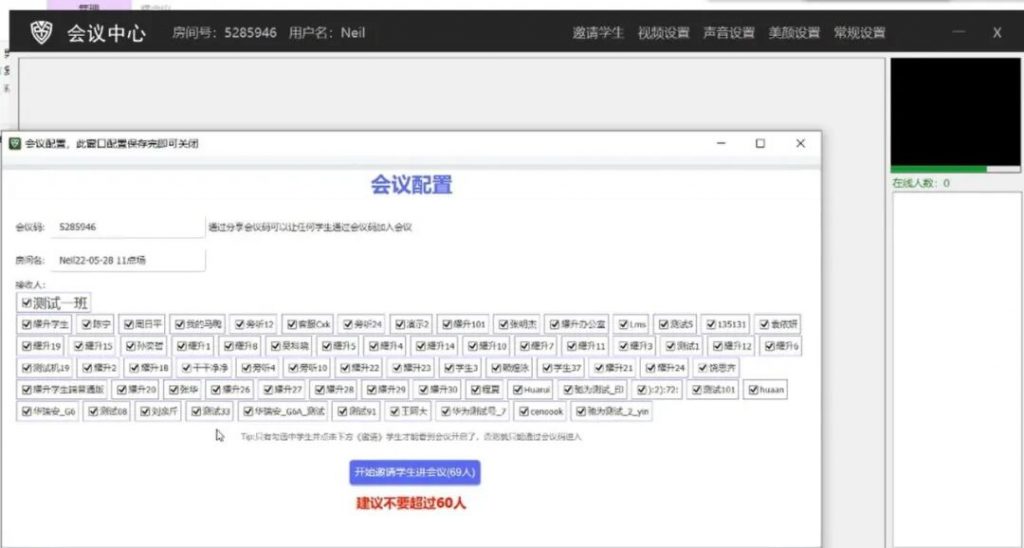This screenshot has height=548, width=1024.
Task: Uncheck the 爆升27 checkbox
Action: pos(268,390)
